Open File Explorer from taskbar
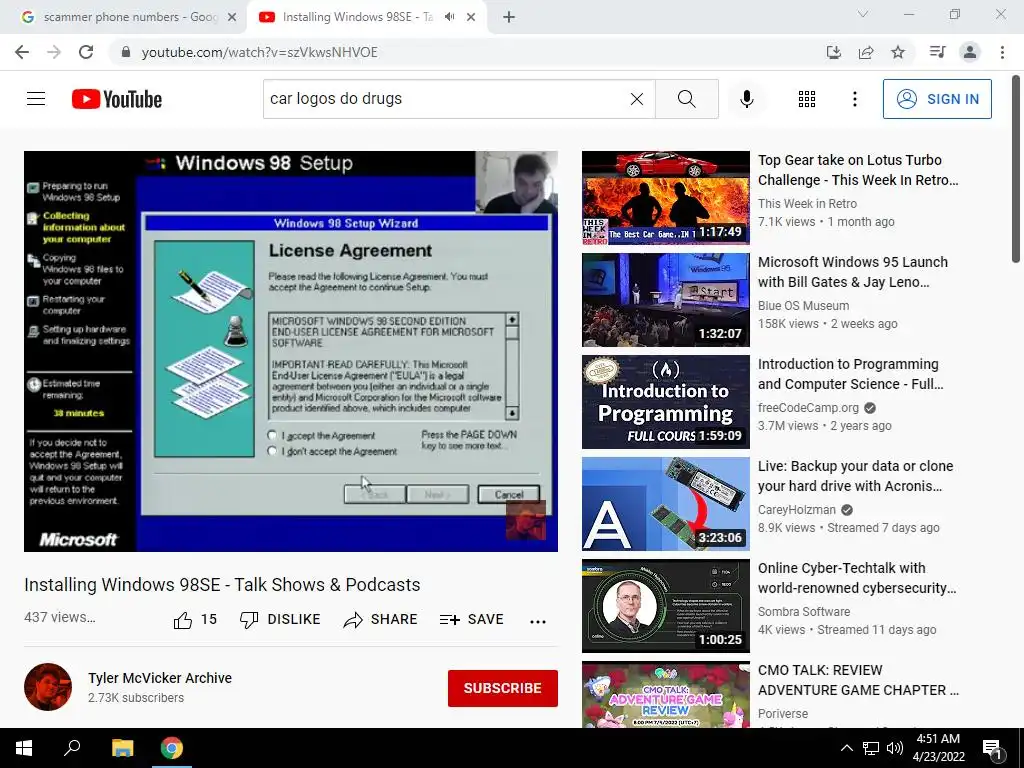 (122, 748)
